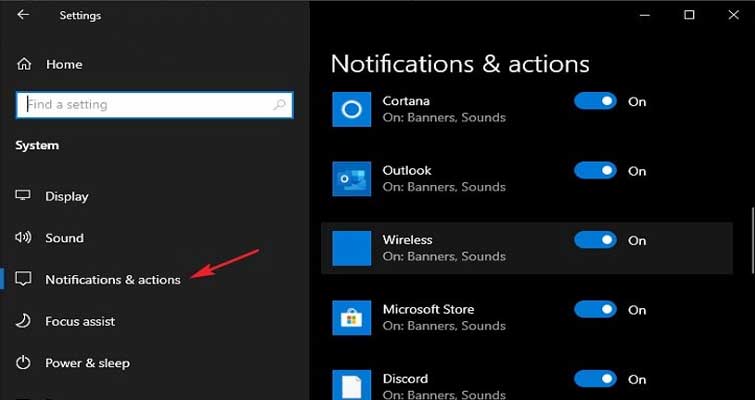Image resolution: width=755 pixels, height=400 pixels.
Task: Click the search magnifier icon
Action: click(279, 104)
